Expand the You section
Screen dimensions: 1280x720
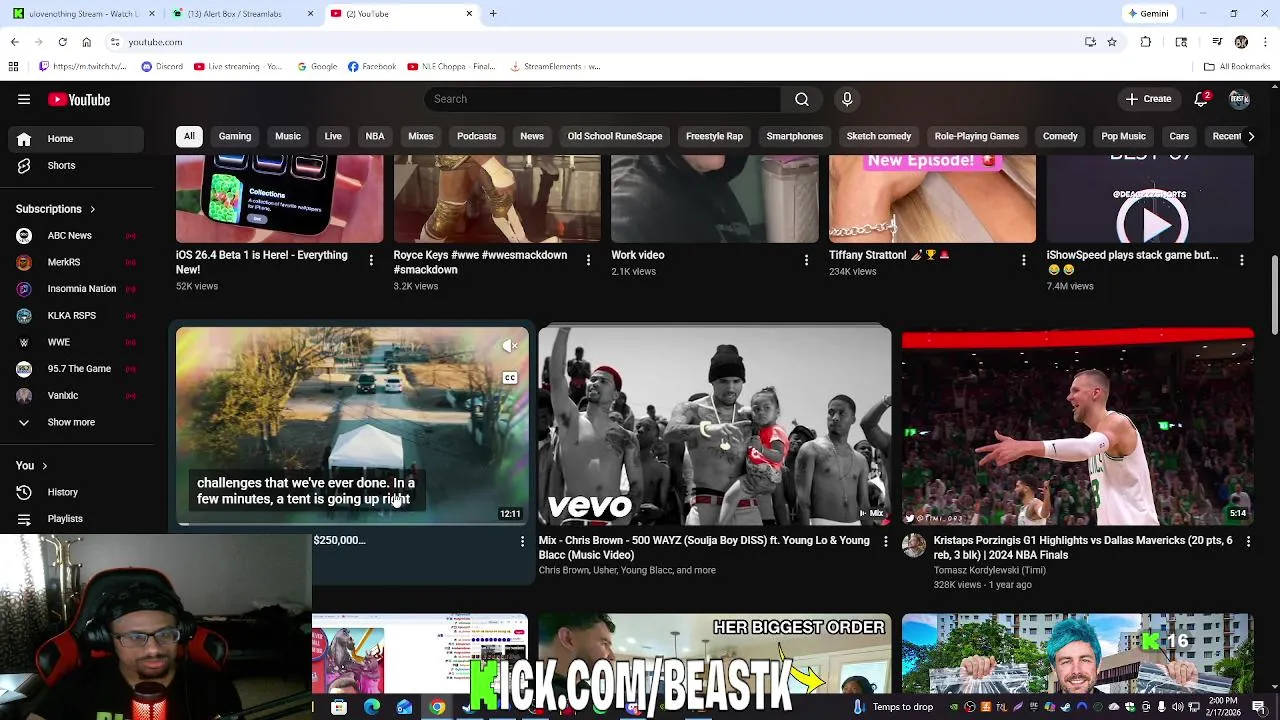[x=31, y=465]
